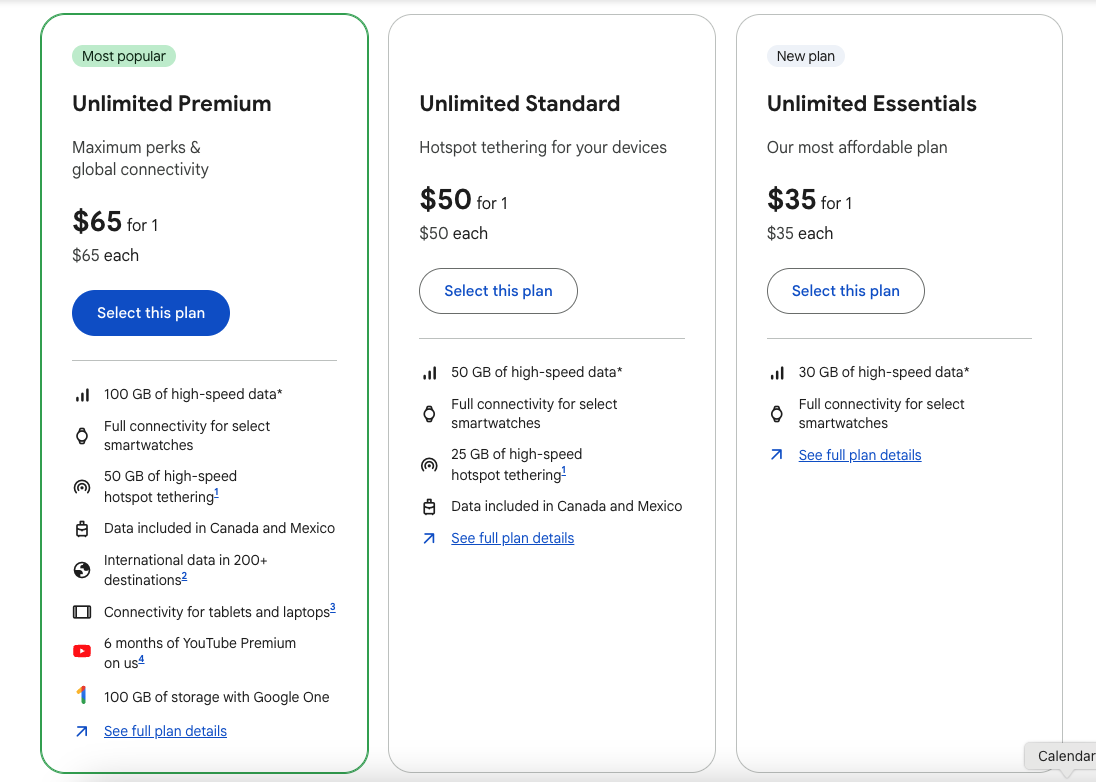
Task: Click hotspot icon in Premium plan
Action: [x=82, y=487]
